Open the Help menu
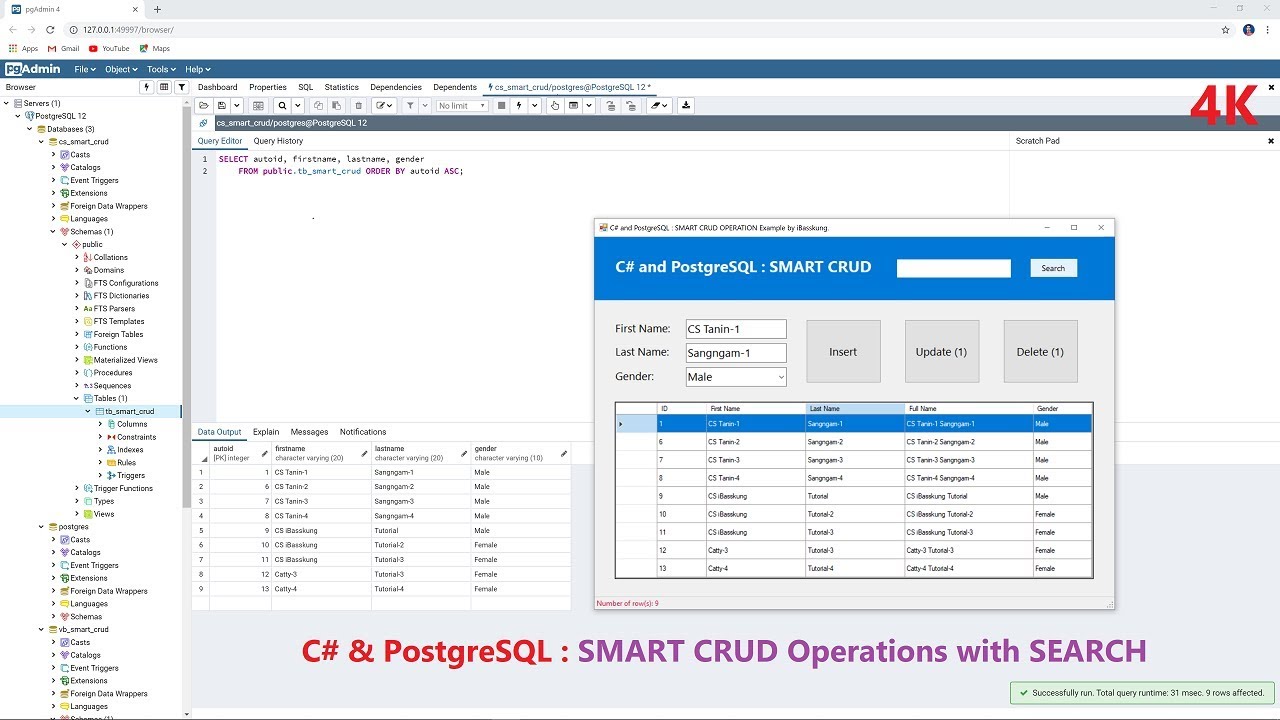Screen dimensions: 1280x720 click(x=197, y=69)
